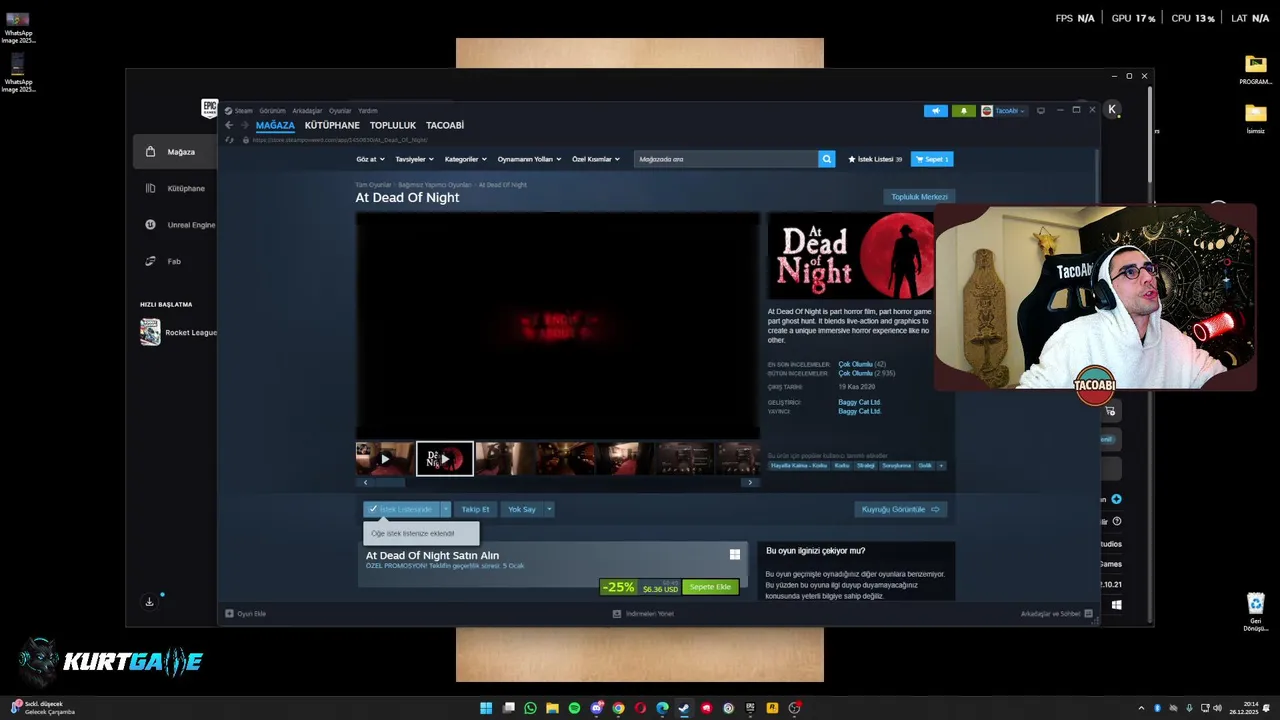The image size is (1280, 720).
Task: Expand the Oynamanın Yolları dropdown
Action: click(x=529, y=159)
